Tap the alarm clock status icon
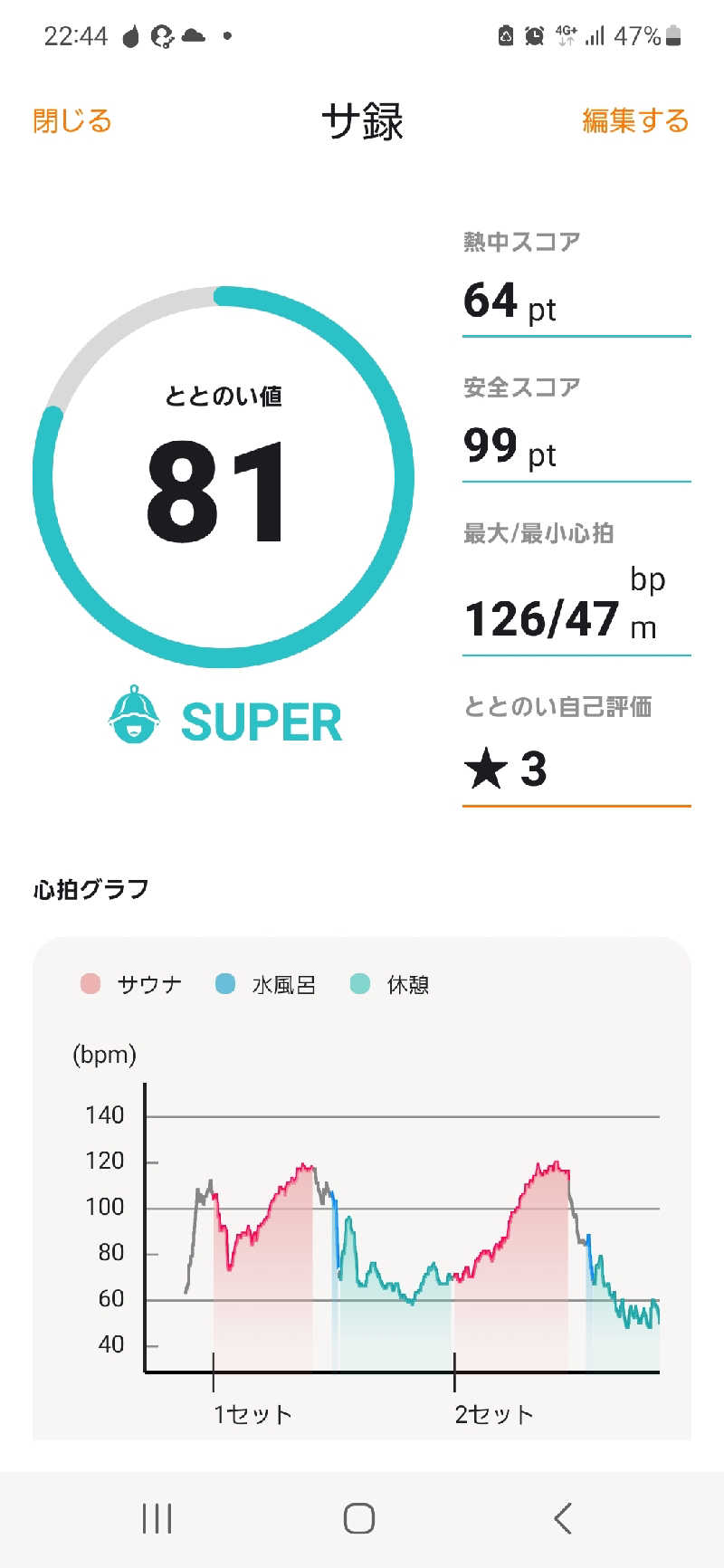This screenshot has height=1568, width=724. pyautogui.click(x=535, y=36)
